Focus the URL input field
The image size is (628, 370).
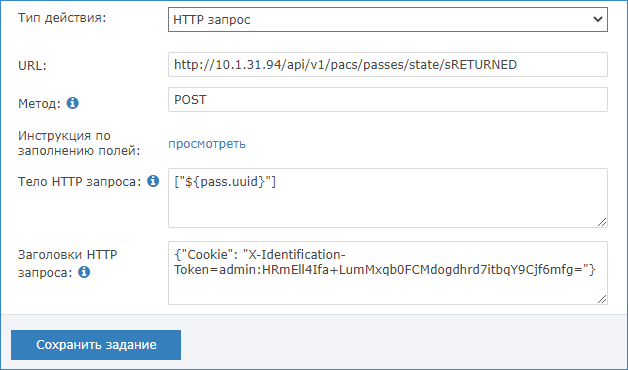[x=388, y=64]
